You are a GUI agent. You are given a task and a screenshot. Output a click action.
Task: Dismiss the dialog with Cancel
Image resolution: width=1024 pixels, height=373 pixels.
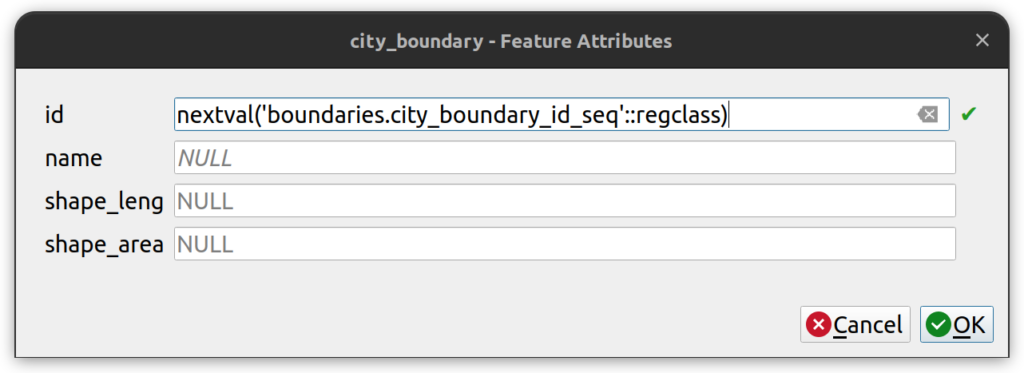855,325
